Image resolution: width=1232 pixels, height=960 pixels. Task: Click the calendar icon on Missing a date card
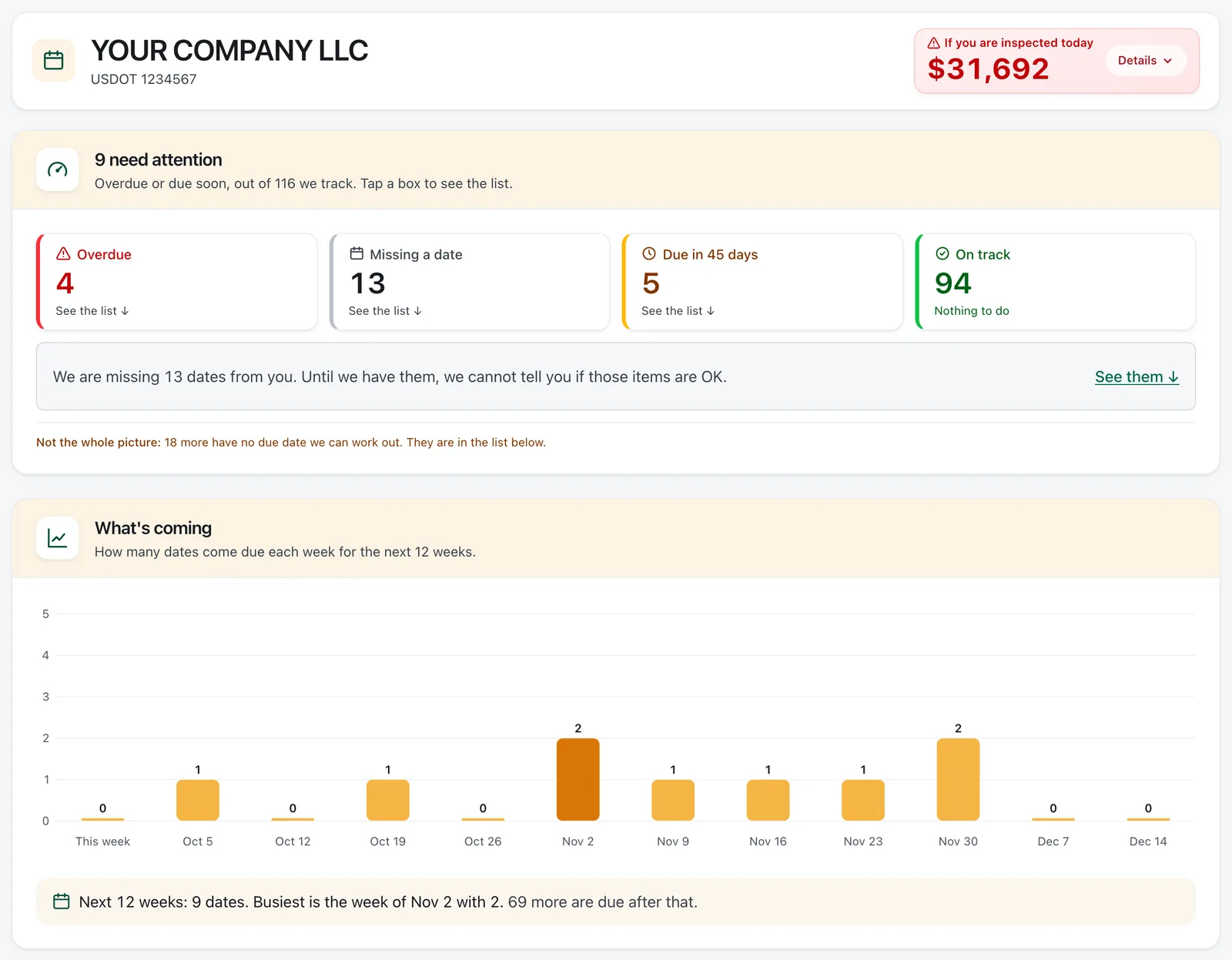click(357, 253)
